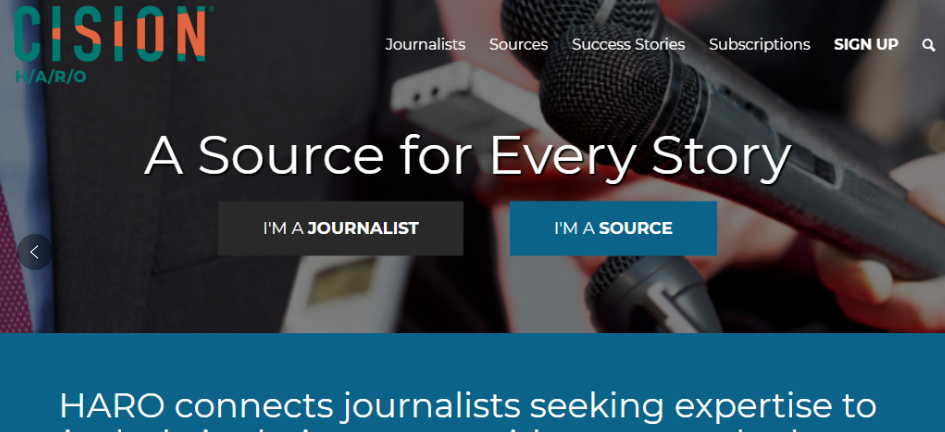Click the "A Source for Every Story" headline

pos(468,156)
